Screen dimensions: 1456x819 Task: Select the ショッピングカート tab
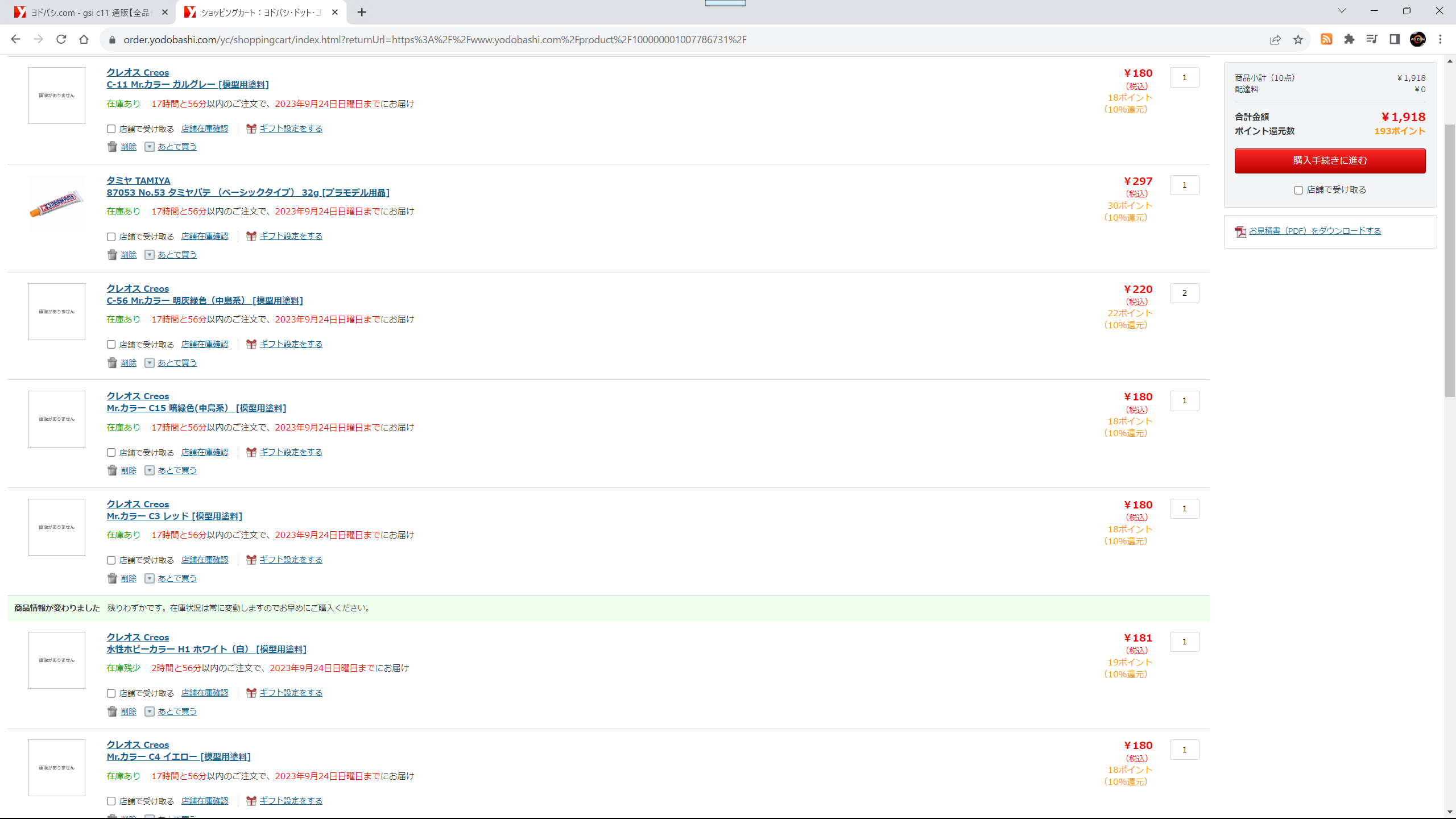[x=260, y=13]
